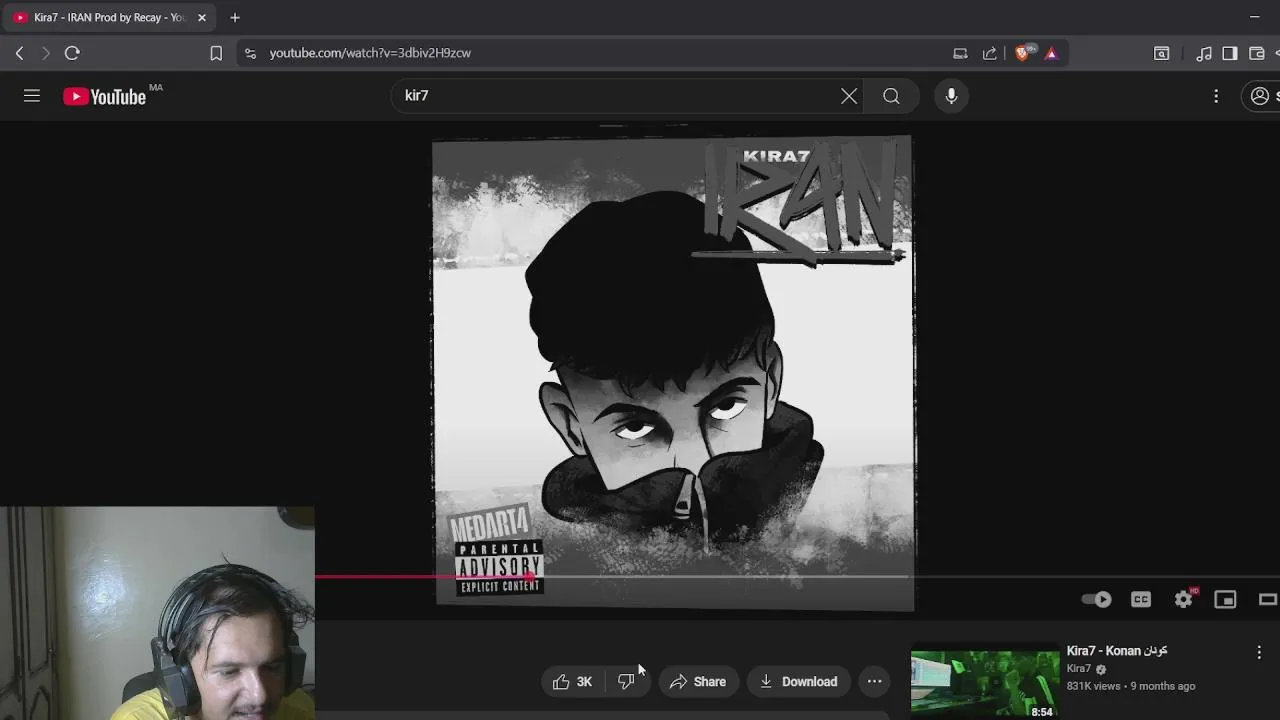This screenshot has width=1280, height=720.
Task: Open more actions menu beside Download
Action: 874,682
